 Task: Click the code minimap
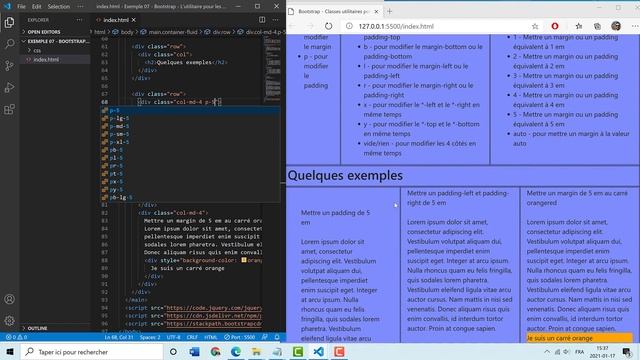[x=272, y=69]
